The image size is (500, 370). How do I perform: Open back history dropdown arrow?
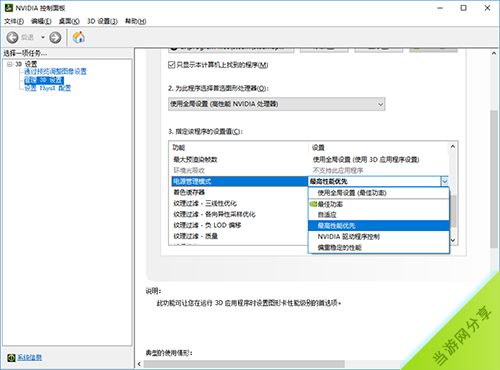pyautogui.click(x=43, y=37)
